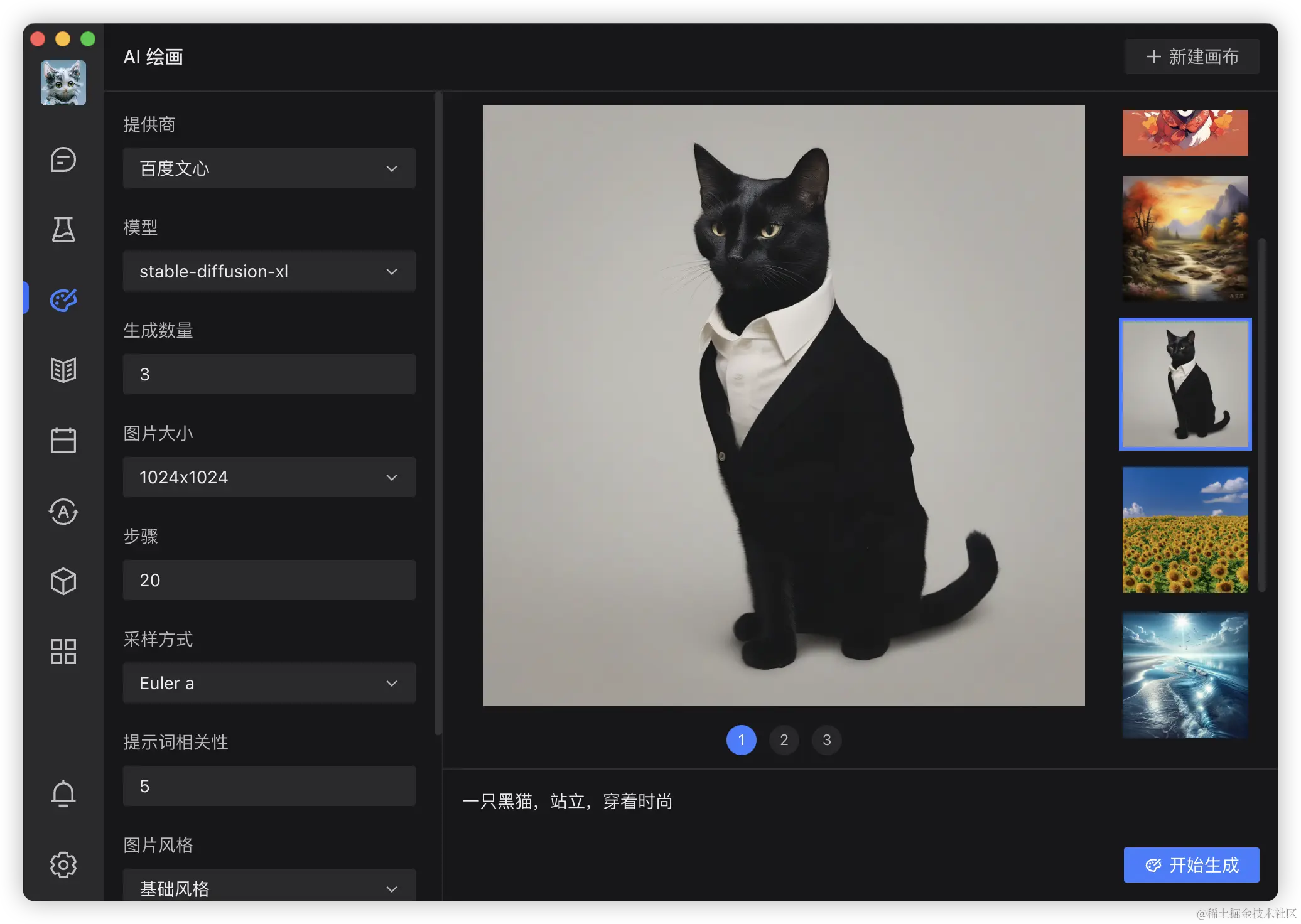Viewport: 1301px width, 924px height.
Task: Select the 3D cube sidebar icon
Action: tap(63, 581)
